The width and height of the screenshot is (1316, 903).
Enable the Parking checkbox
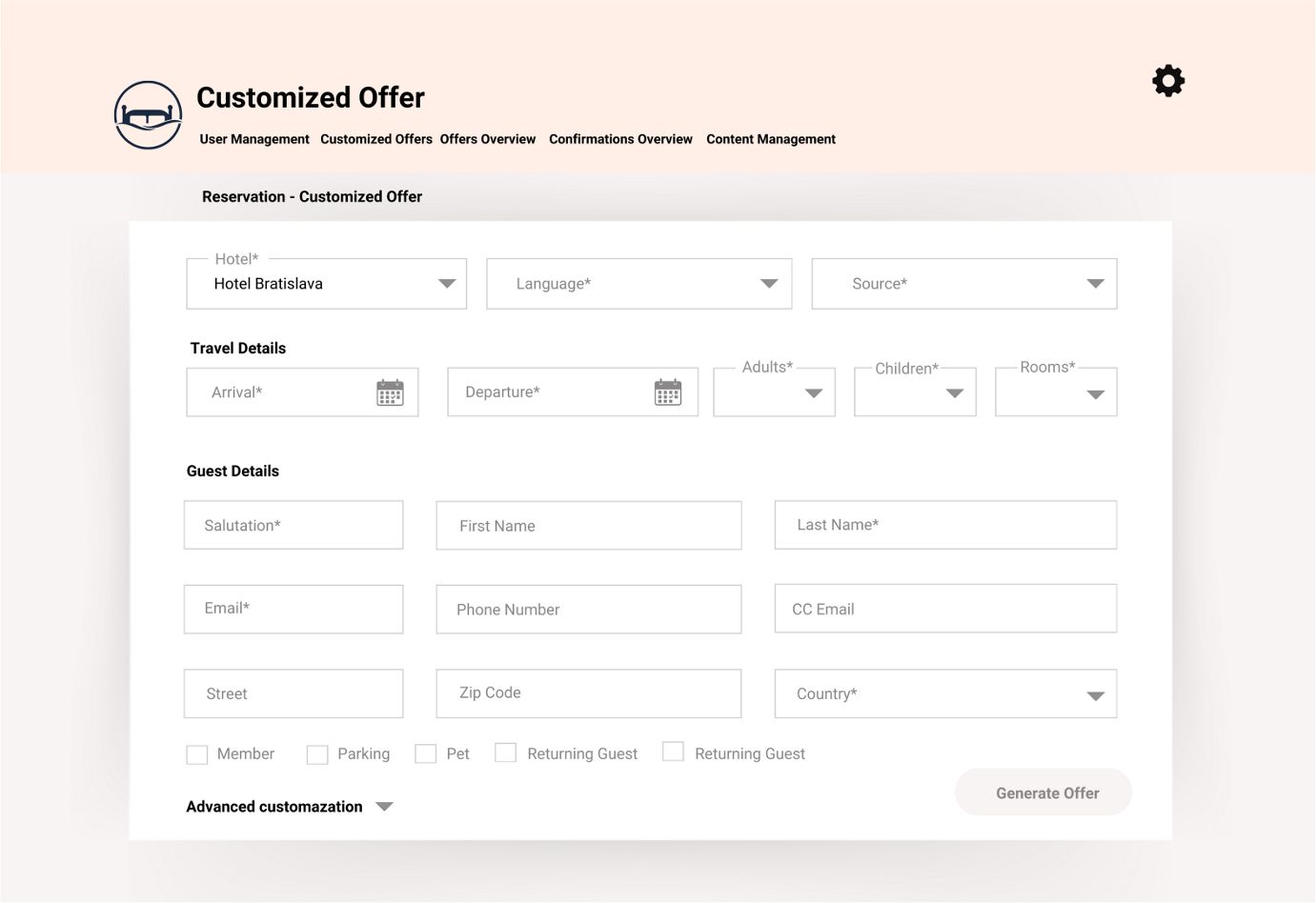click(x=317, y=754)
